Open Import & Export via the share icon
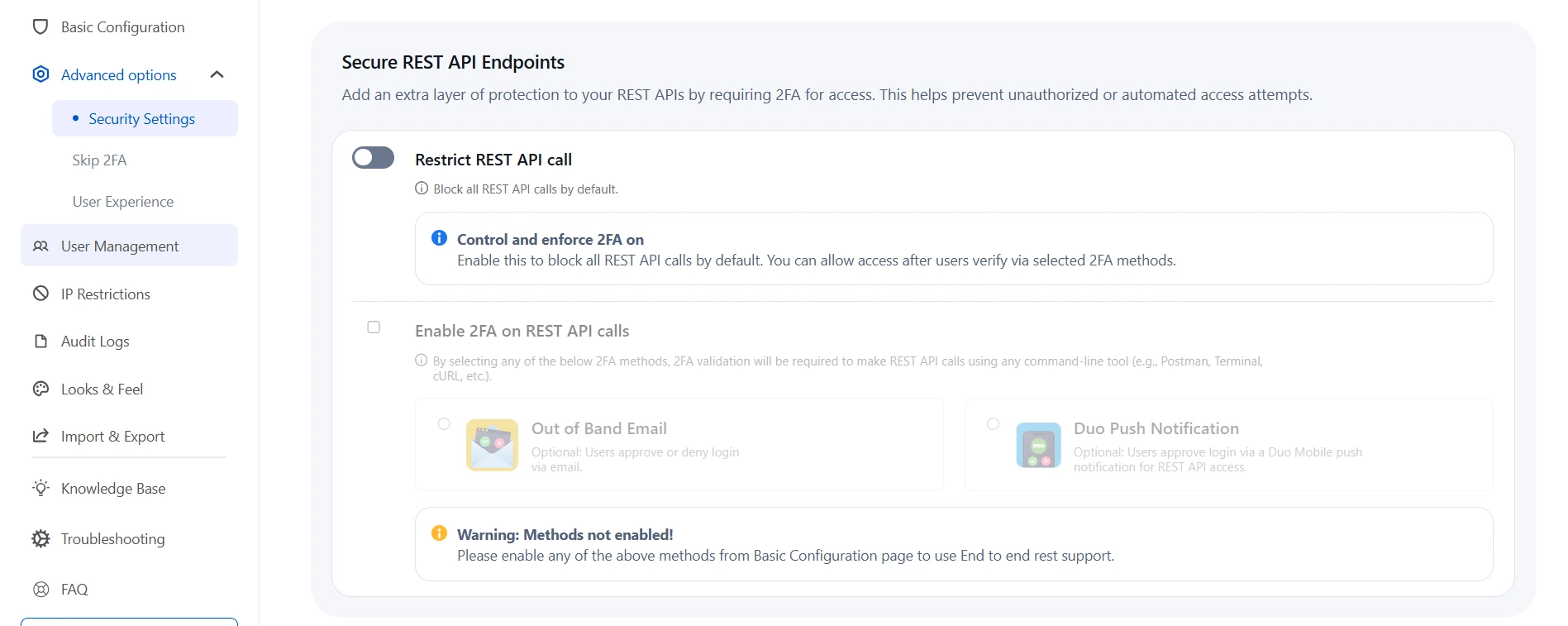This screenshot has height=626, width=1568. pyautogui.click(x=41, y=437)
